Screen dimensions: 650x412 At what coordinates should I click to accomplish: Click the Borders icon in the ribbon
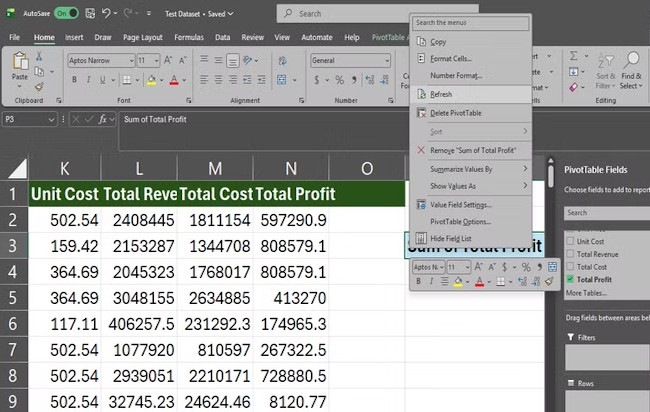click(x=127, y=80)
